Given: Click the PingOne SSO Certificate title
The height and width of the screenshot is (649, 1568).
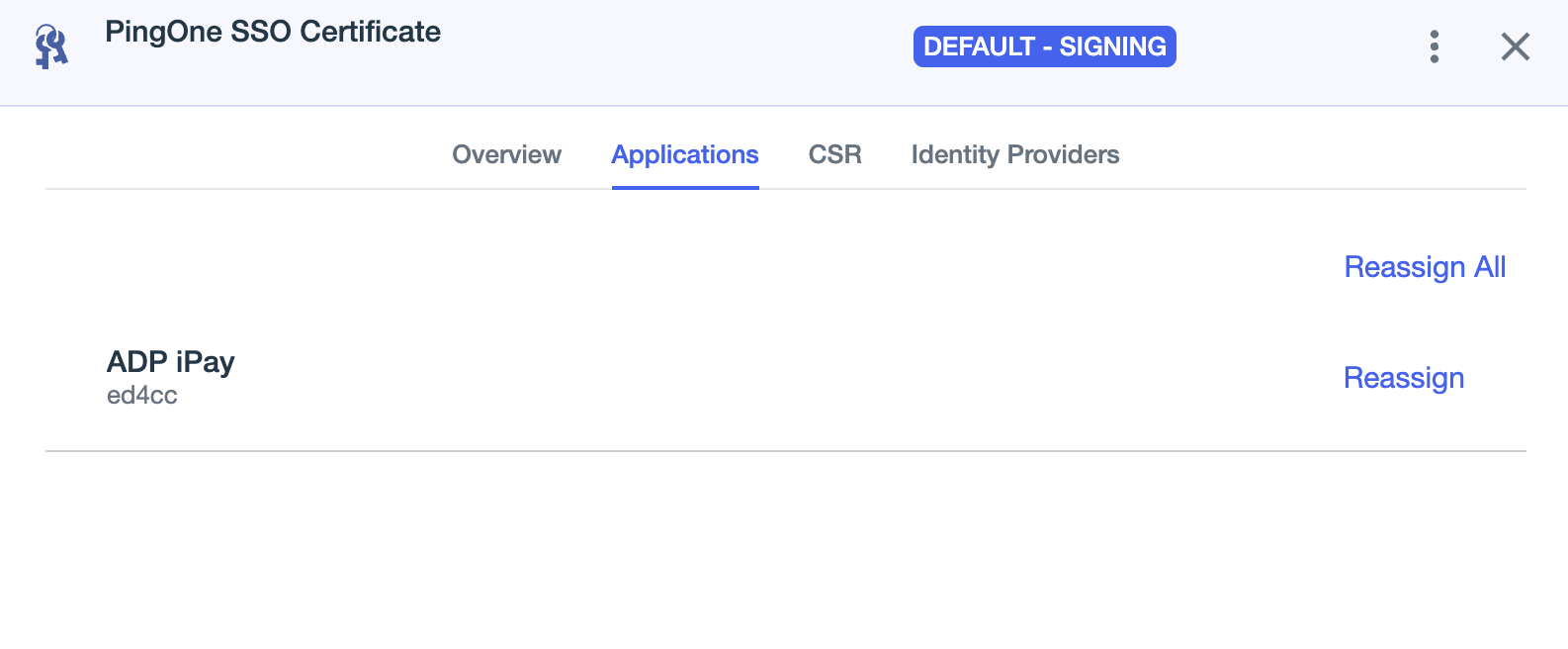Looking at the screenshot, I should [273, 31].
